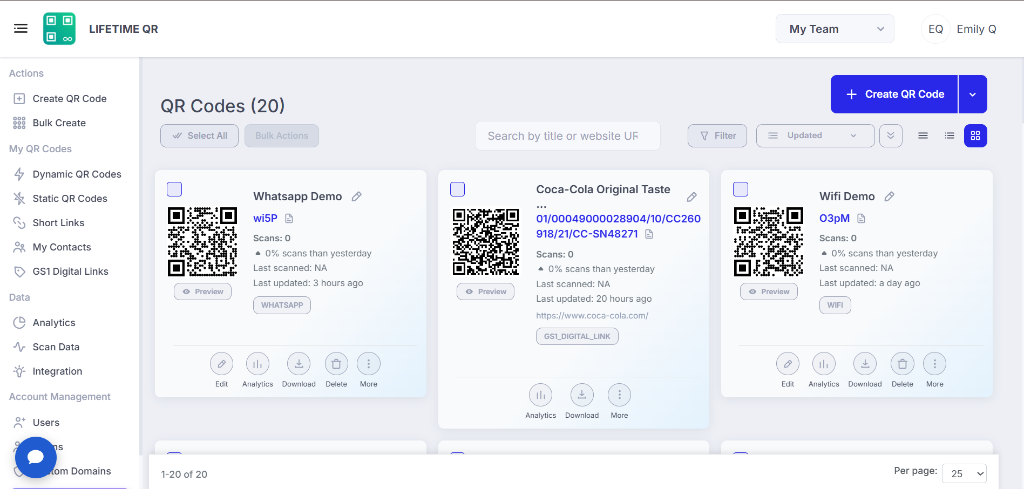Screen dimensions: 1024x489
Task: Copy the wi5P short link
Action: (x=289, y=218)
